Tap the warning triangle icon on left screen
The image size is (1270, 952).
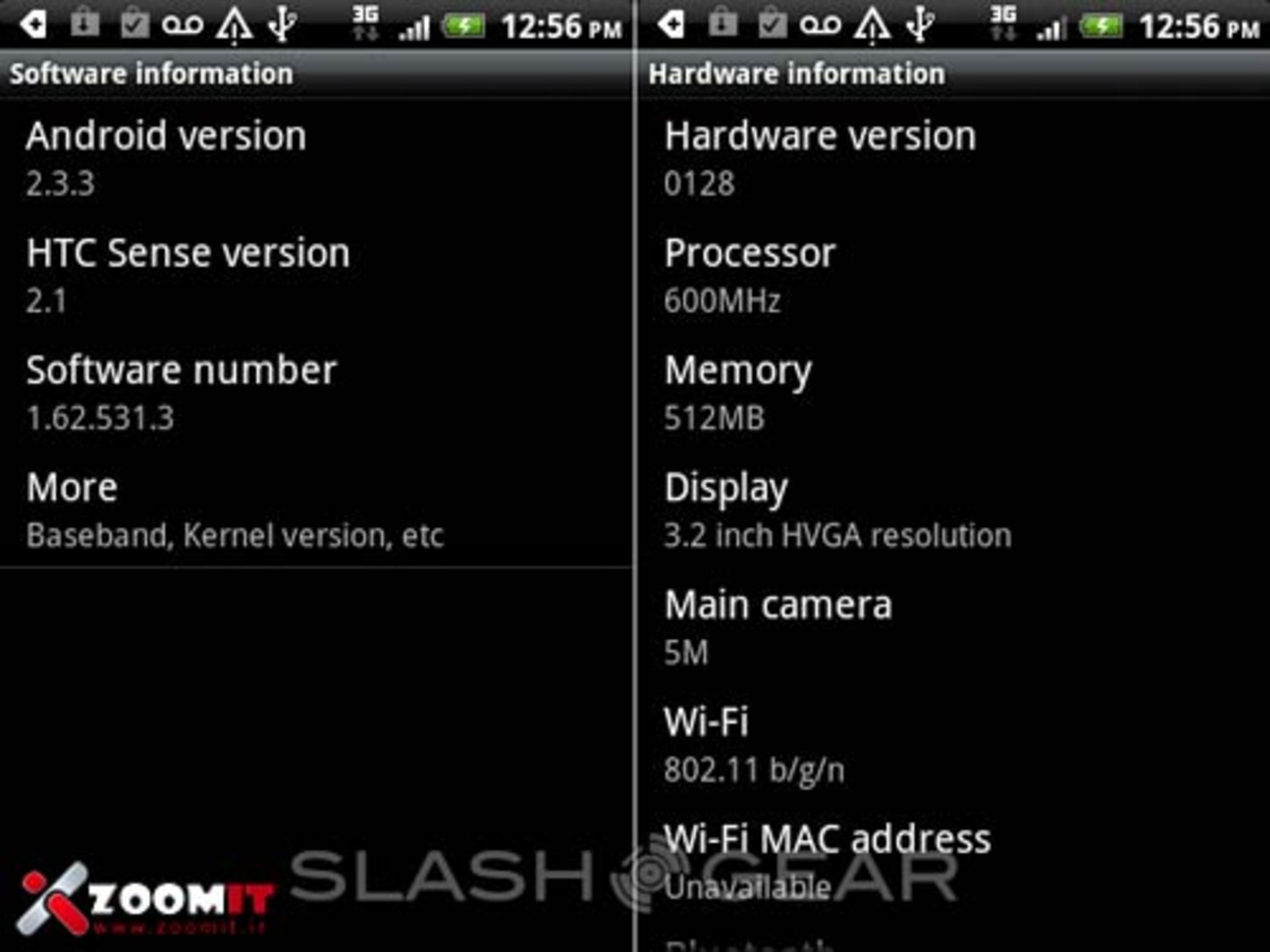234,26
